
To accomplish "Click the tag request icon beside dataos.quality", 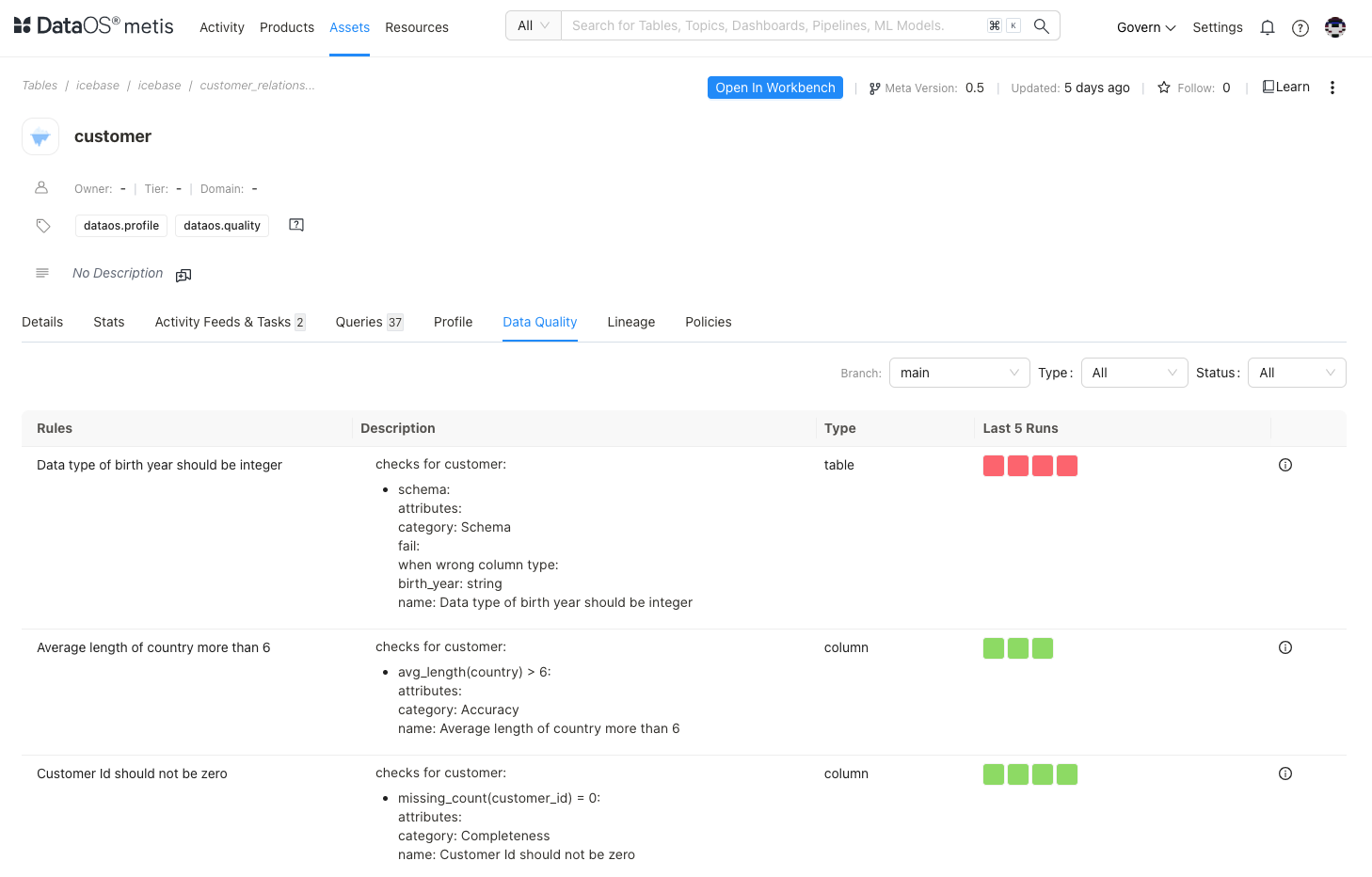I will coord(296,225).
